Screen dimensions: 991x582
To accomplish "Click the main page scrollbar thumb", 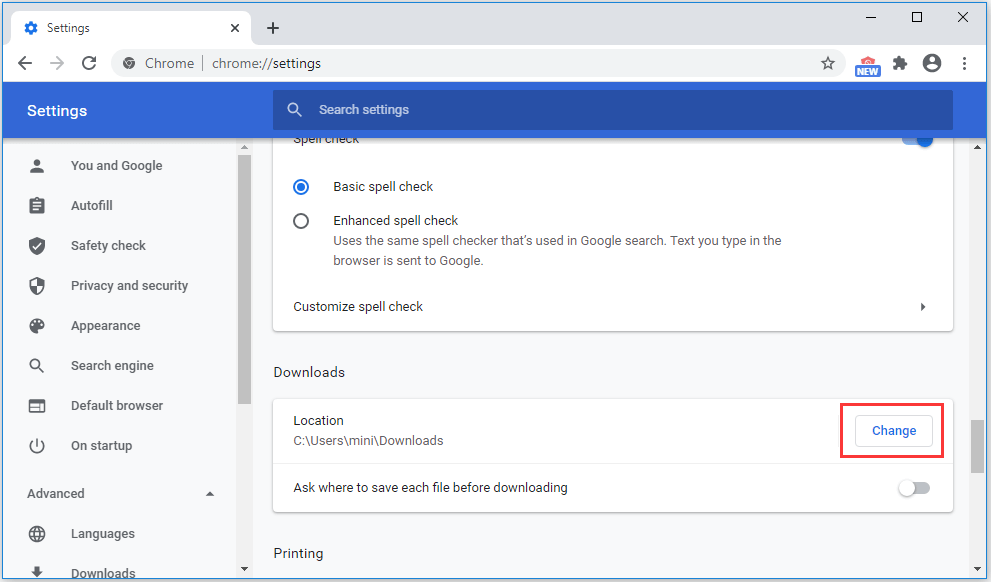I will [x=977, y=446].
